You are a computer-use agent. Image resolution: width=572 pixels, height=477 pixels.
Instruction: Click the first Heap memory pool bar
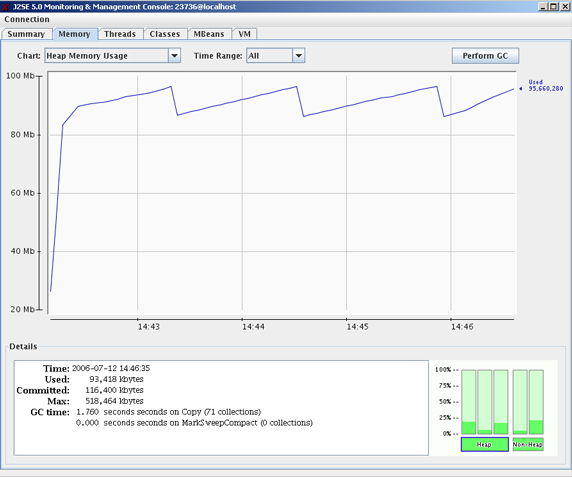tap(468, 402)
